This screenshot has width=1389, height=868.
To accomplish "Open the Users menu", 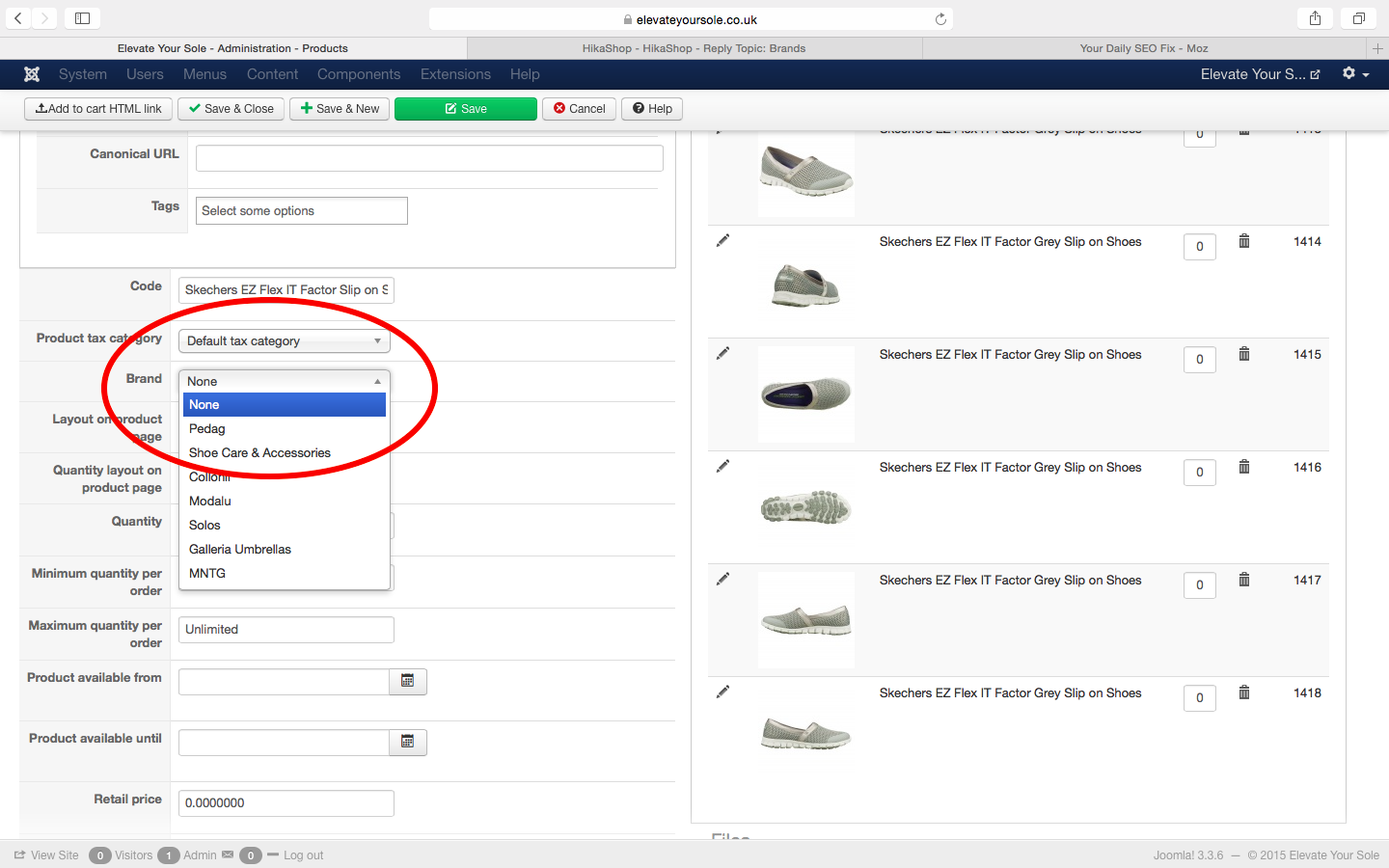I will pyautogui.click(x=145, y=74).
